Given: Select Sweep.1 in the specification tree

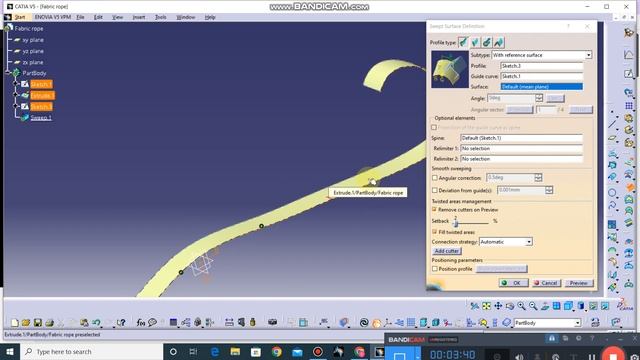Looking at the screenshot, I should pos(41,118).
